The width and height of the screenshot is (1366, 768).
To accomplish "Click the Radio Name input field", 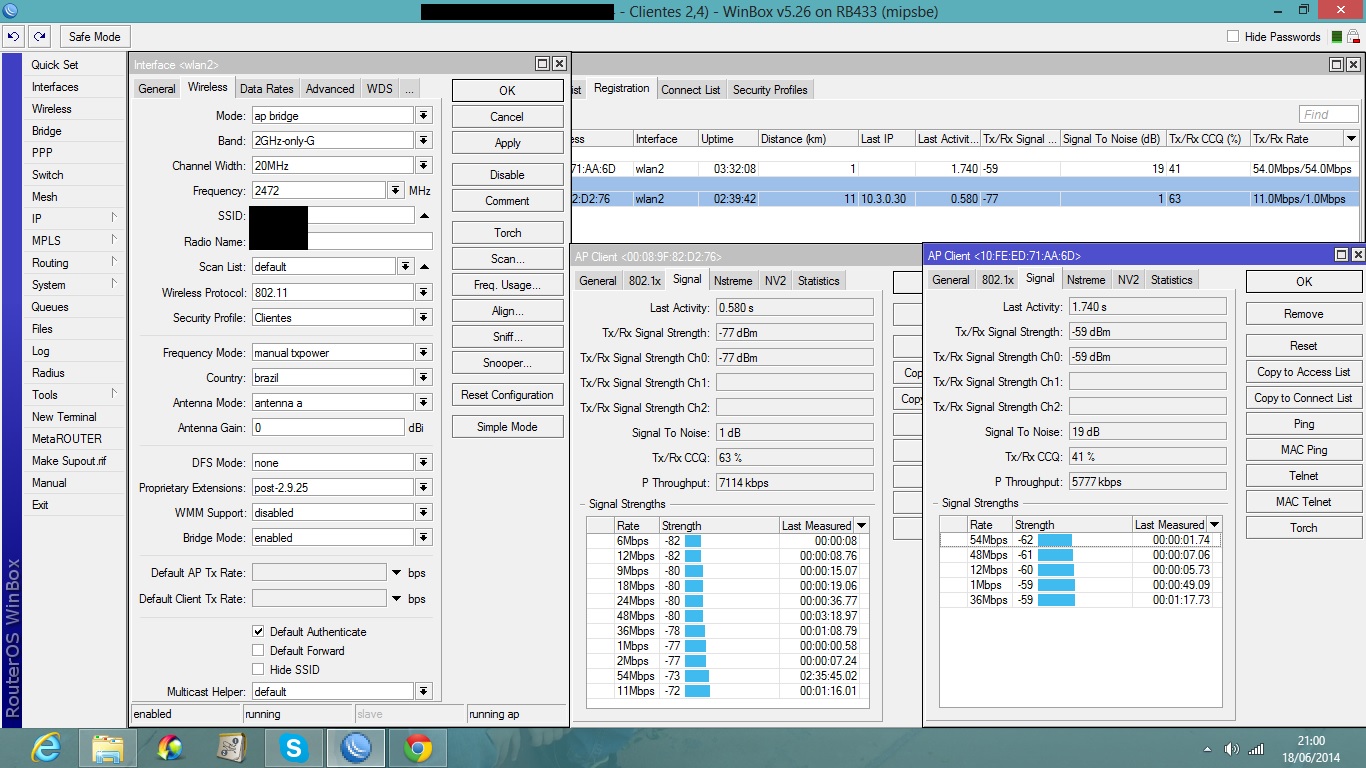I will click(x=341, y=241).
